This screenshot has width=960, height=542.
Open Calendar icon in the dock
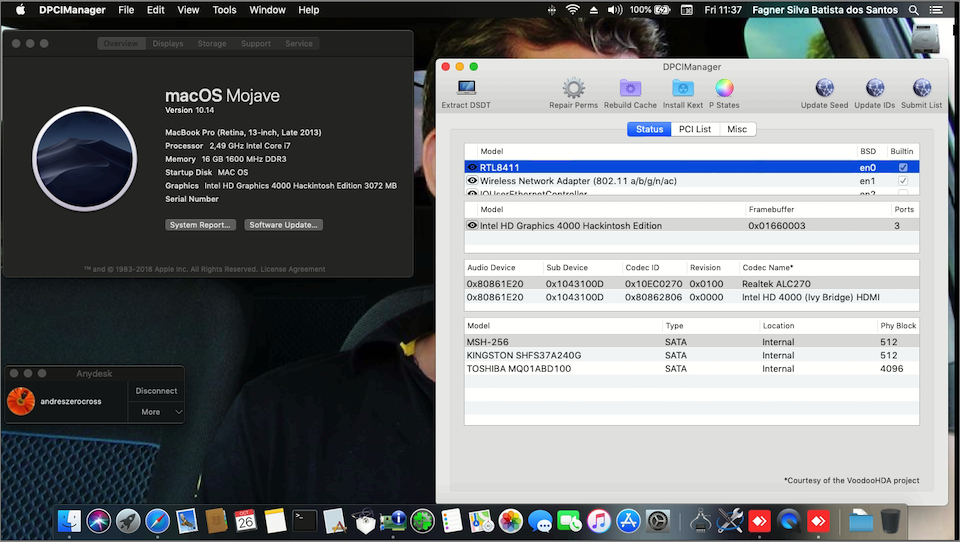click(246, 521)
